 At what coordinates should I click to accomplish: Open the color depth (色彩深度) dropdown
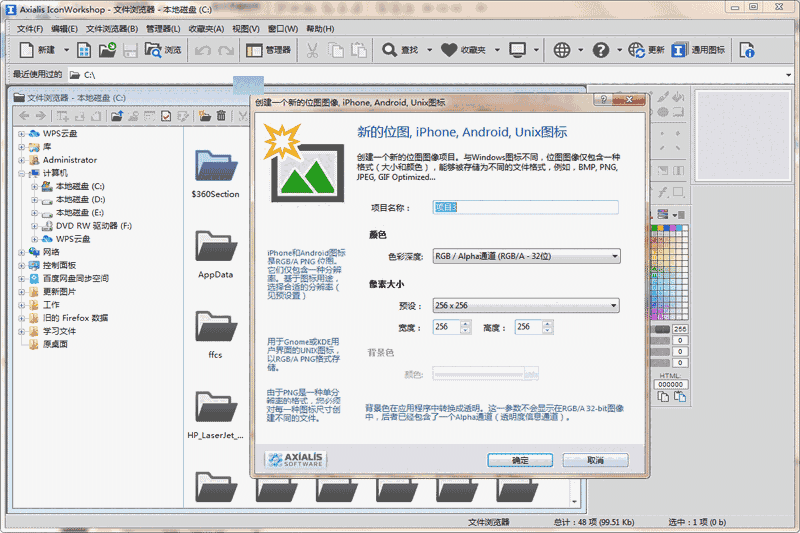526,256
